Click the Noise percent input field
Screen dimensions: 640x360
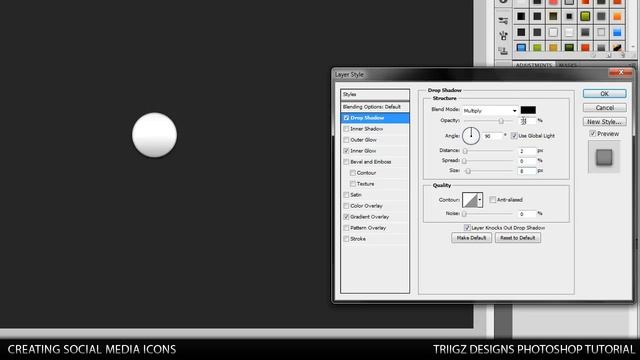click(527, 214)
